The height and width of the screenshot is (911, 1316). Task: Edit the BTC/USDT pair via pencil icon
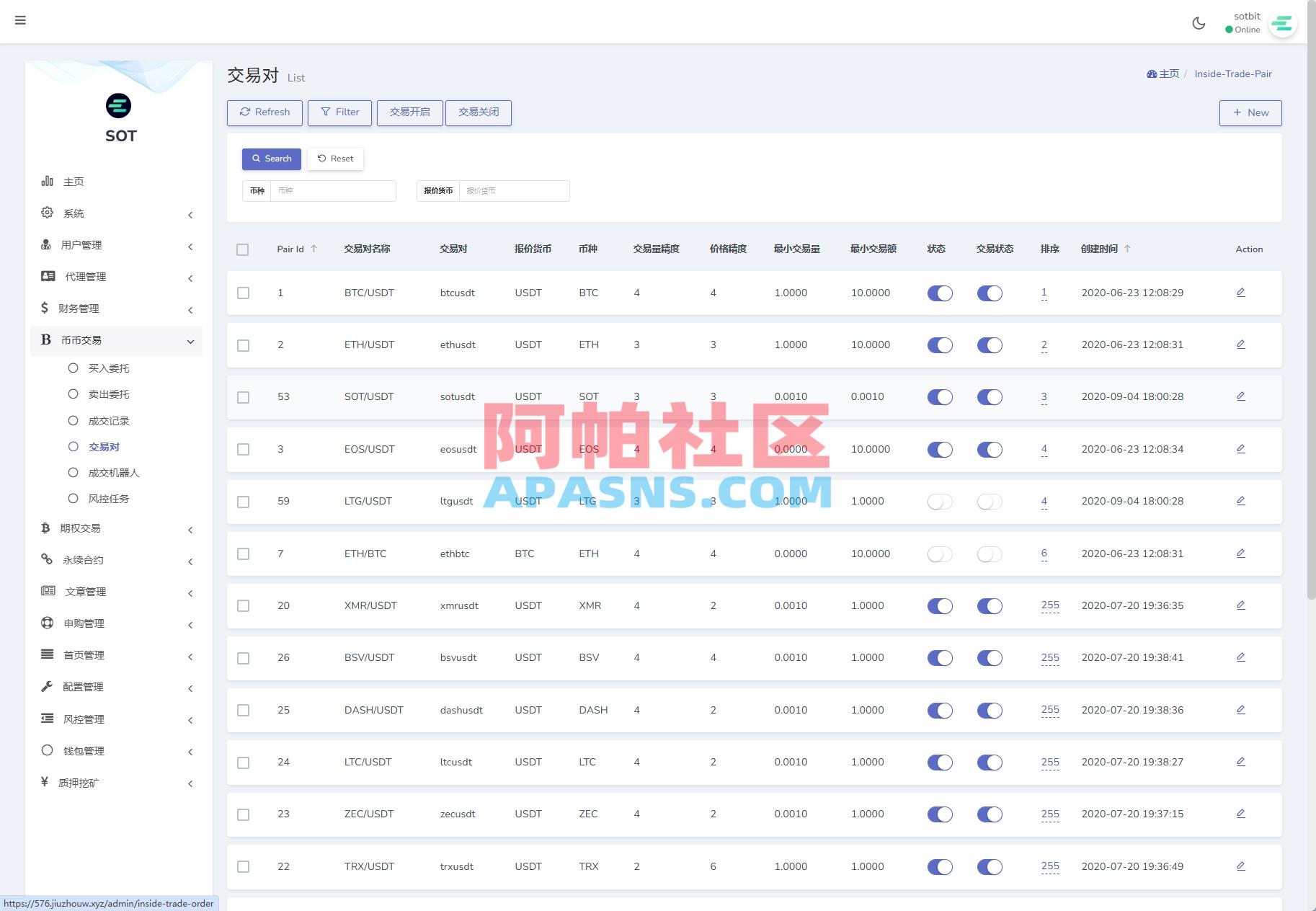(1240, 292)
